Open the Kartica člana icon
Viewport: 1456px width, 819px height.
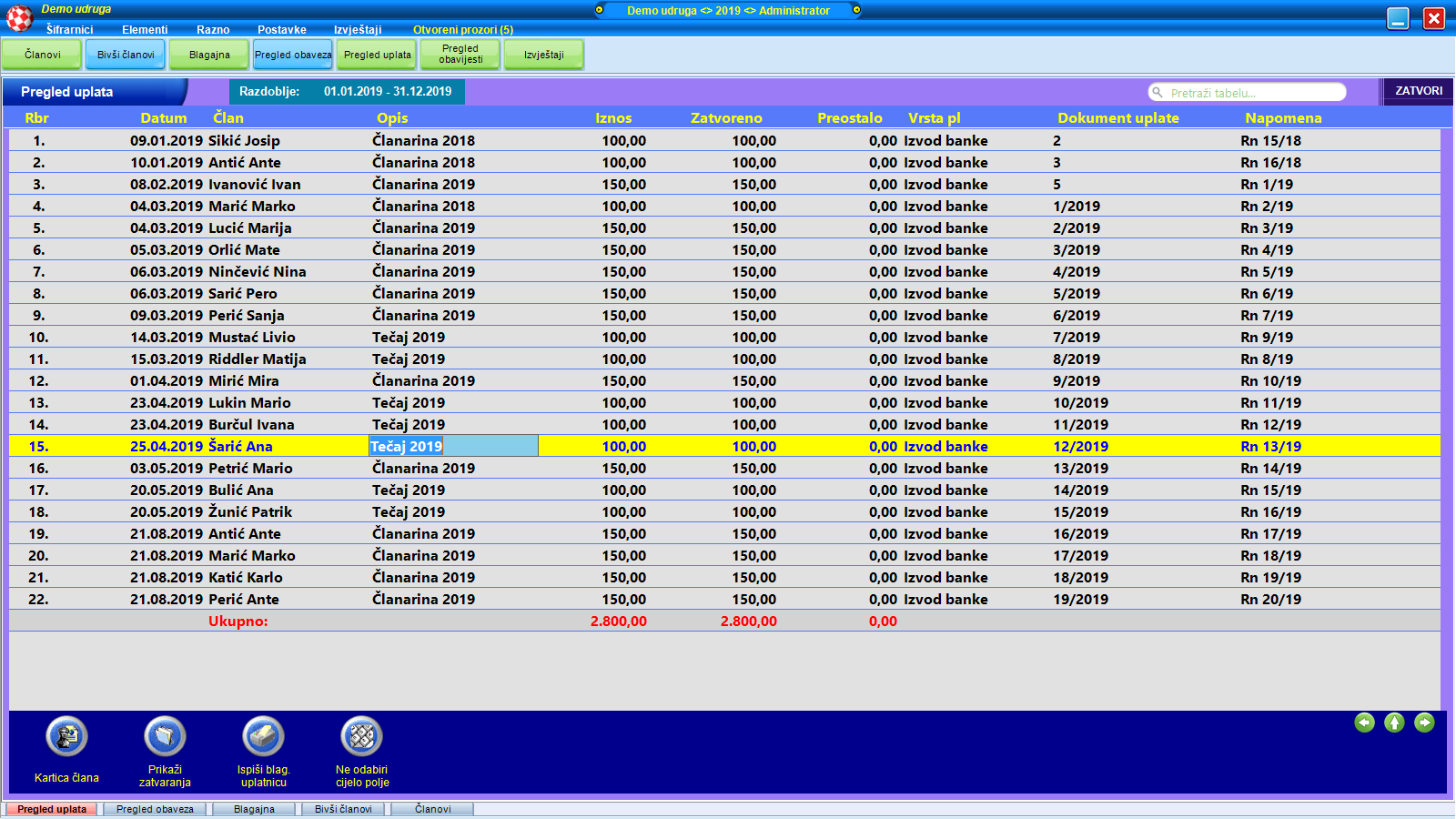[x=66, y=737]
